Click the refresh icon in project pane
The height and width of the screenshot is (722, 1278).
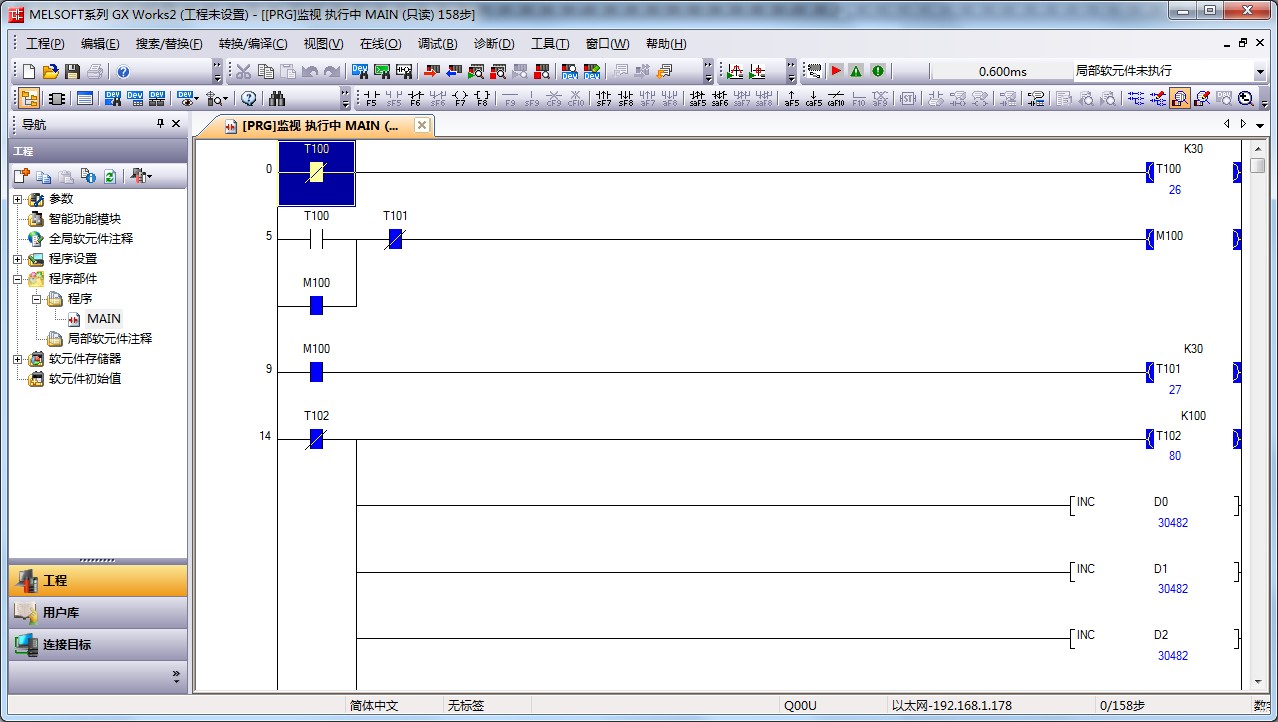[110, 176]
